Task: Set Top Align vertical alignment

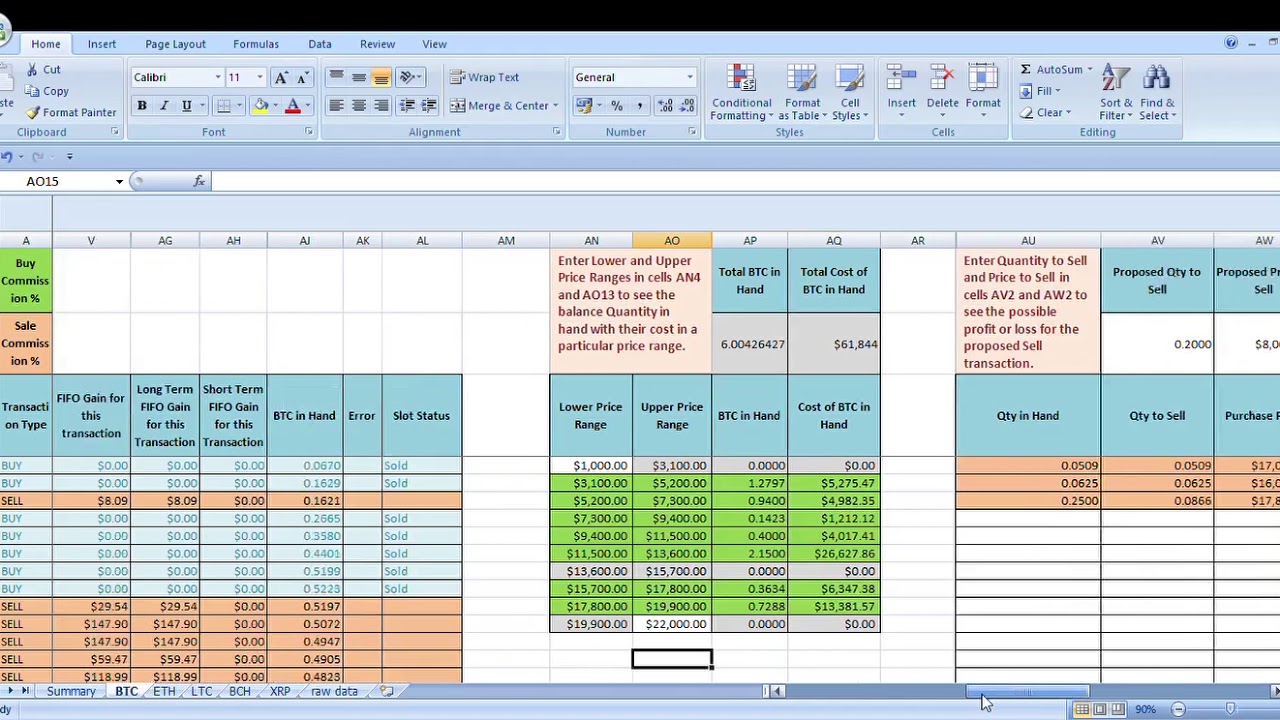Action: pos(336,77)
